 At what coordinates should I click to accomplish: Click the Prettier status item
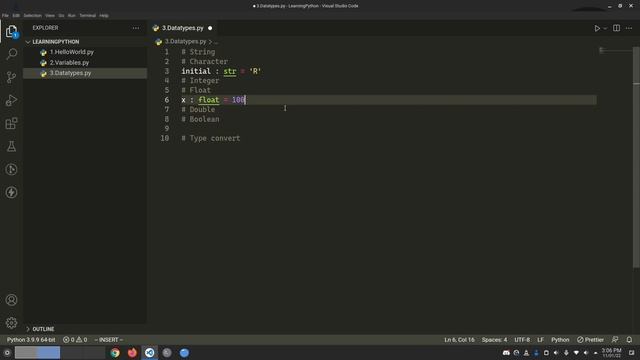click(x=590, y=340)
